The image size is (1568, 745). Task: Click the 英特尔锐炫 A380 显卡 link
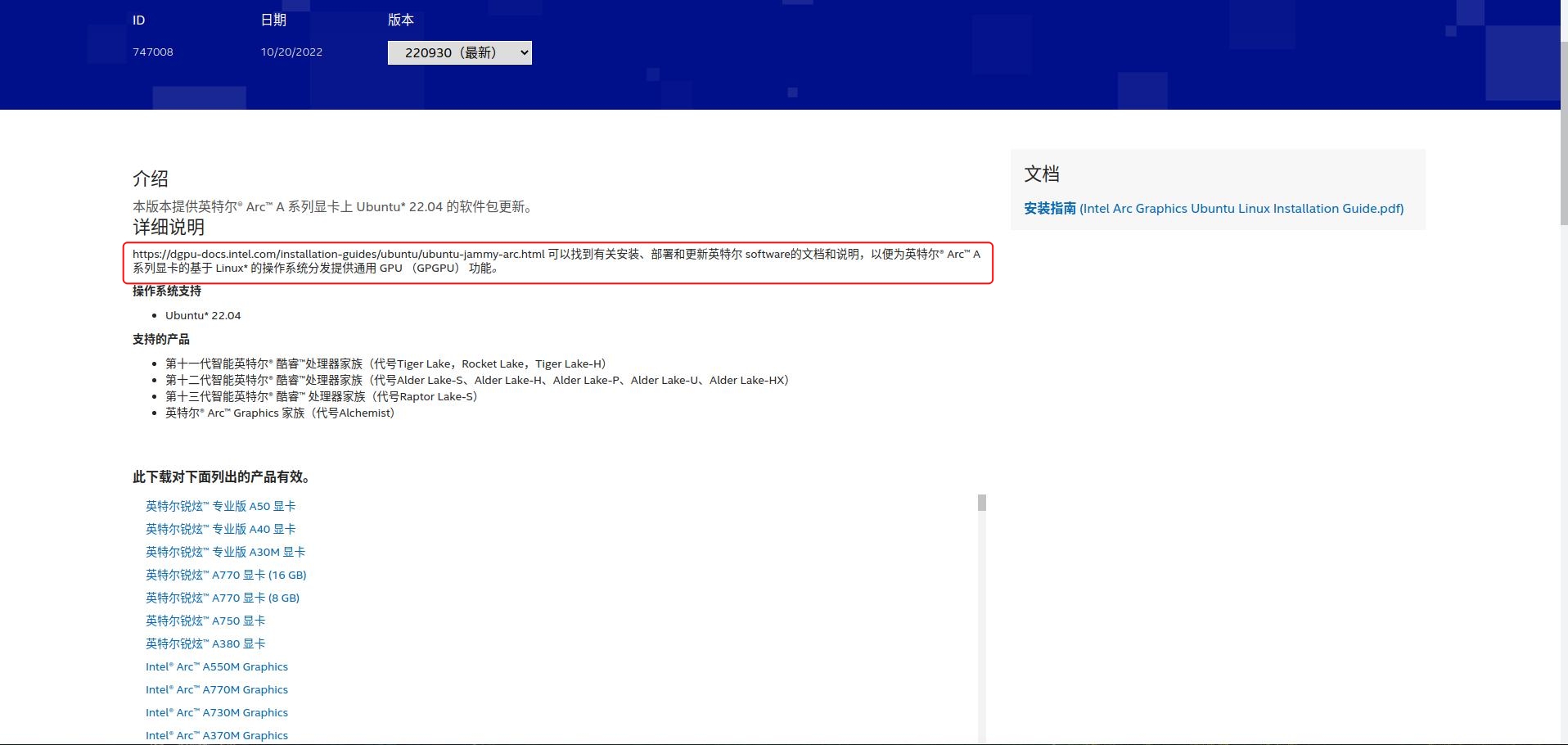point(205,643)
